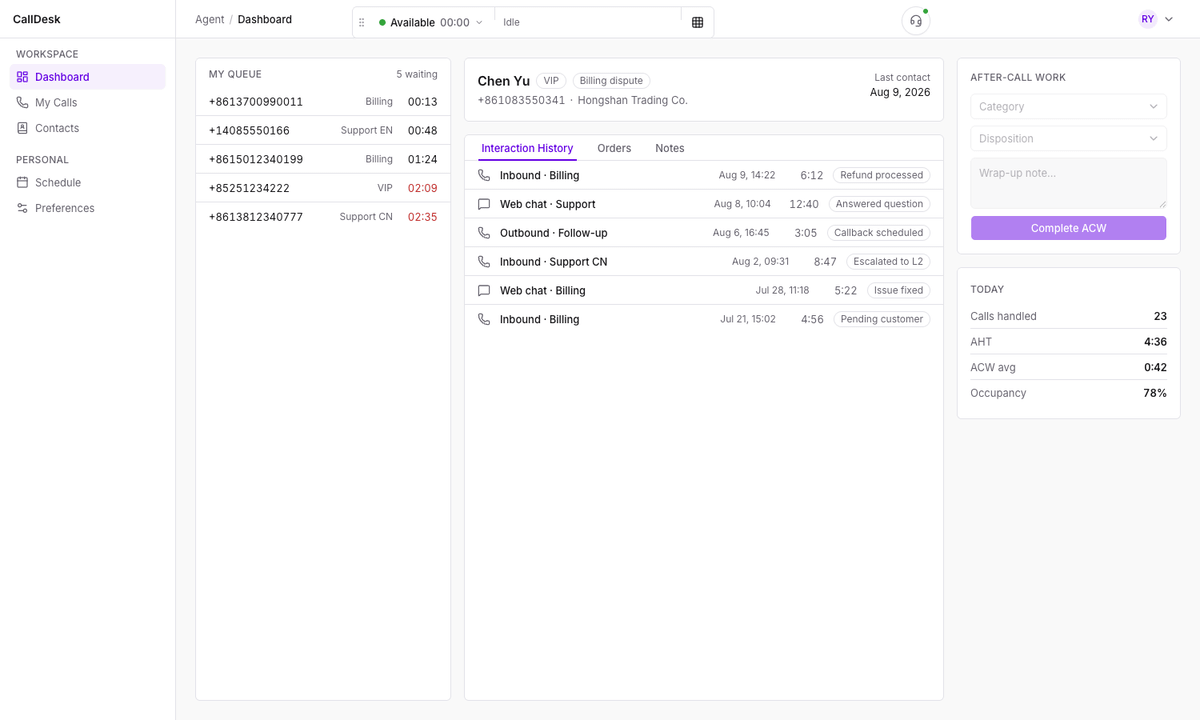1200x720 pixels.
Task: Click the Billing dispute tag
Action: coord(611,81)
